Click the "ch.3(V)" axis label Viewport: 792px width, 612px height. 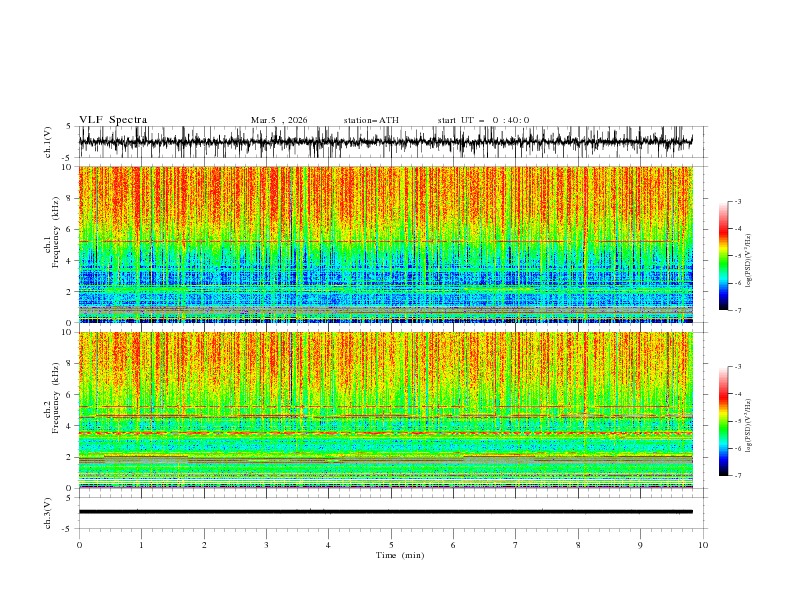pos(48,513)
